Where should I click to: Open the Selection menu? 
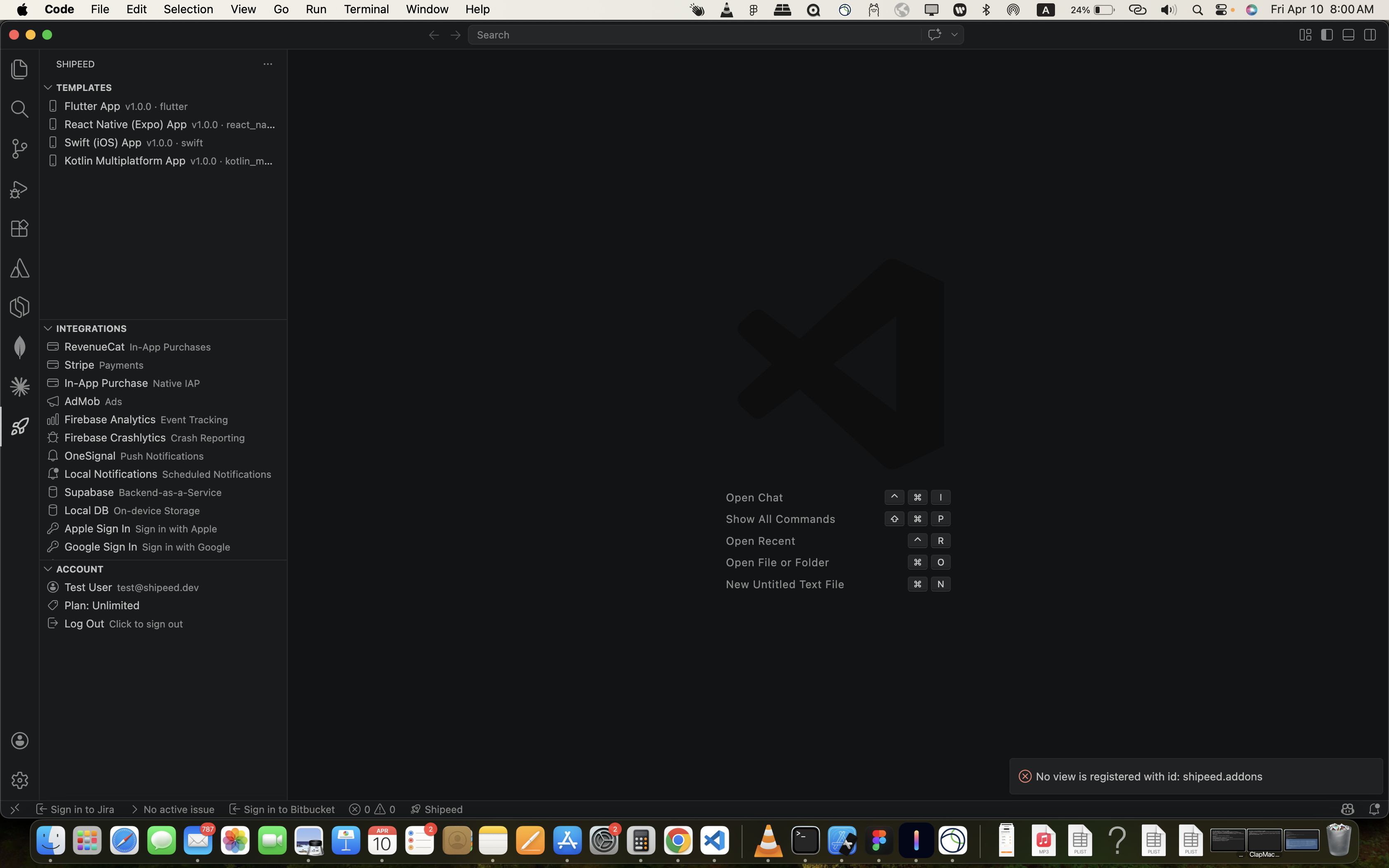(x=188, y=9)
